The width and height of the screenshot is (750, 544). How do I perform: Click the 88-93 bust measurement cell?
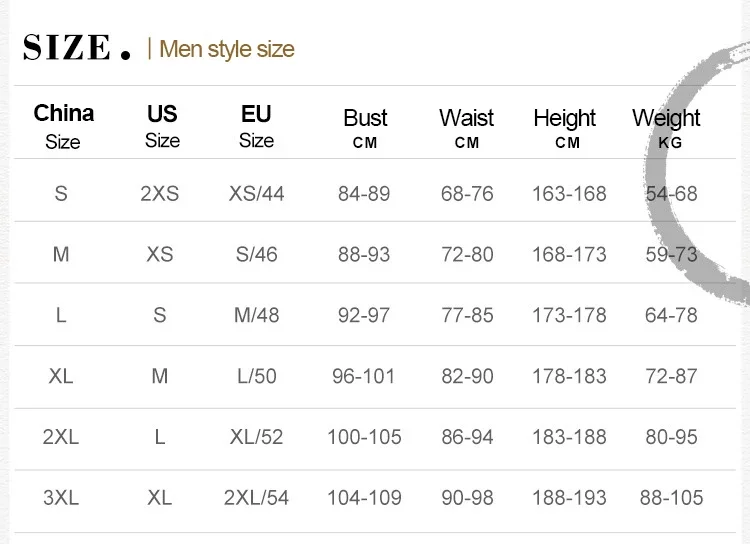pos(364,255)
